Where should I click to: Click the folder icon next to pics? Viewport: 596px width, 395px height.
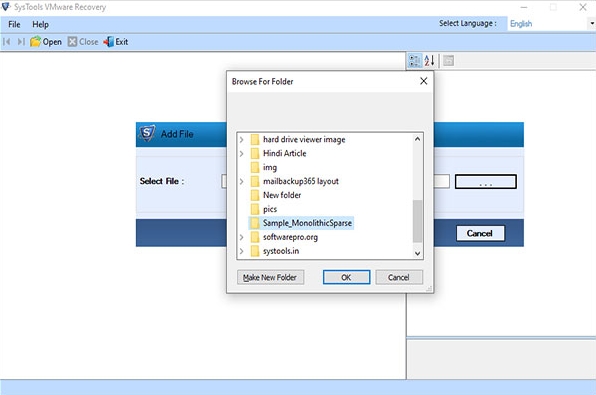(255, 209)
